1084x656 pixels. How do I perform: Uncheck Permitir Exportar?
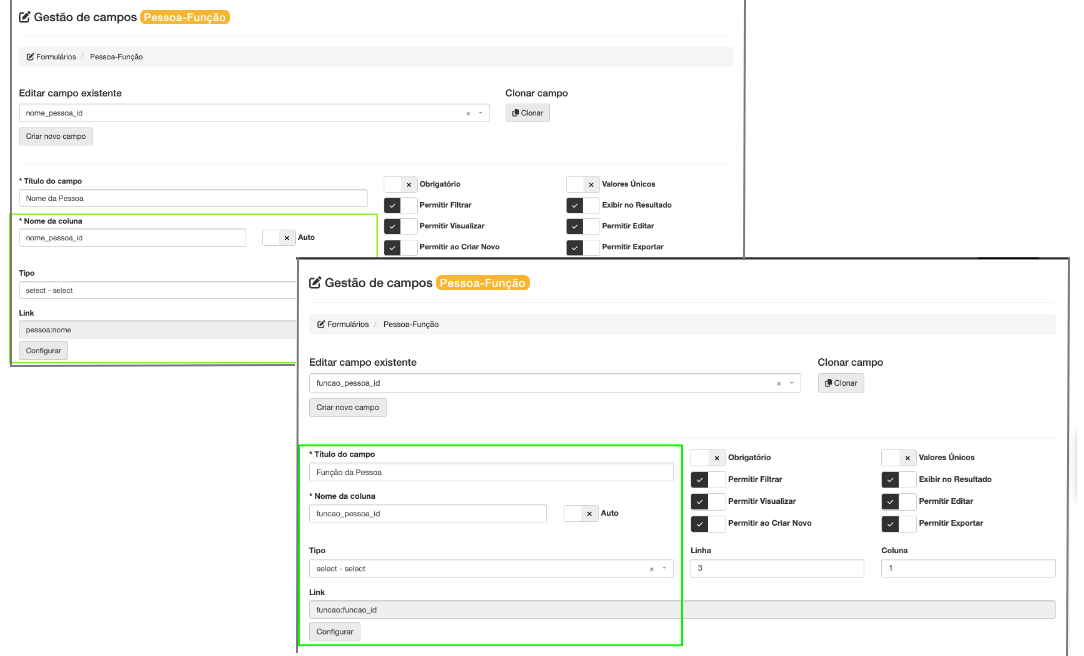coord(888,523)
